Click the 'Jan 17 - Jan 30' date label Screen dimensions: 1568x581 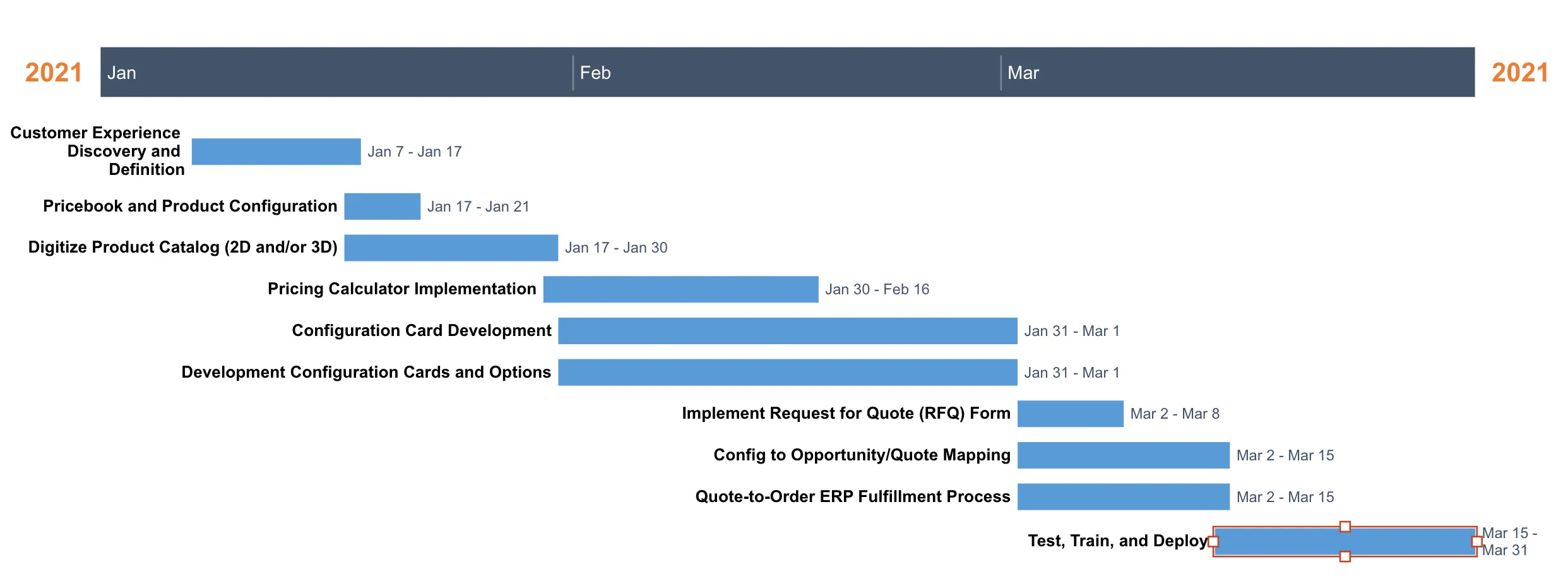[x=616, y=248]
